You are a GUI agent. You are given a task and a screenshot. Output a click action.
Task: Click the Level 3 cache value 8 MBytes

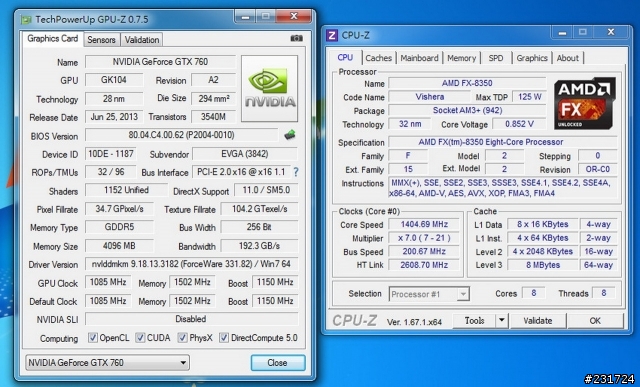point(542,265)
